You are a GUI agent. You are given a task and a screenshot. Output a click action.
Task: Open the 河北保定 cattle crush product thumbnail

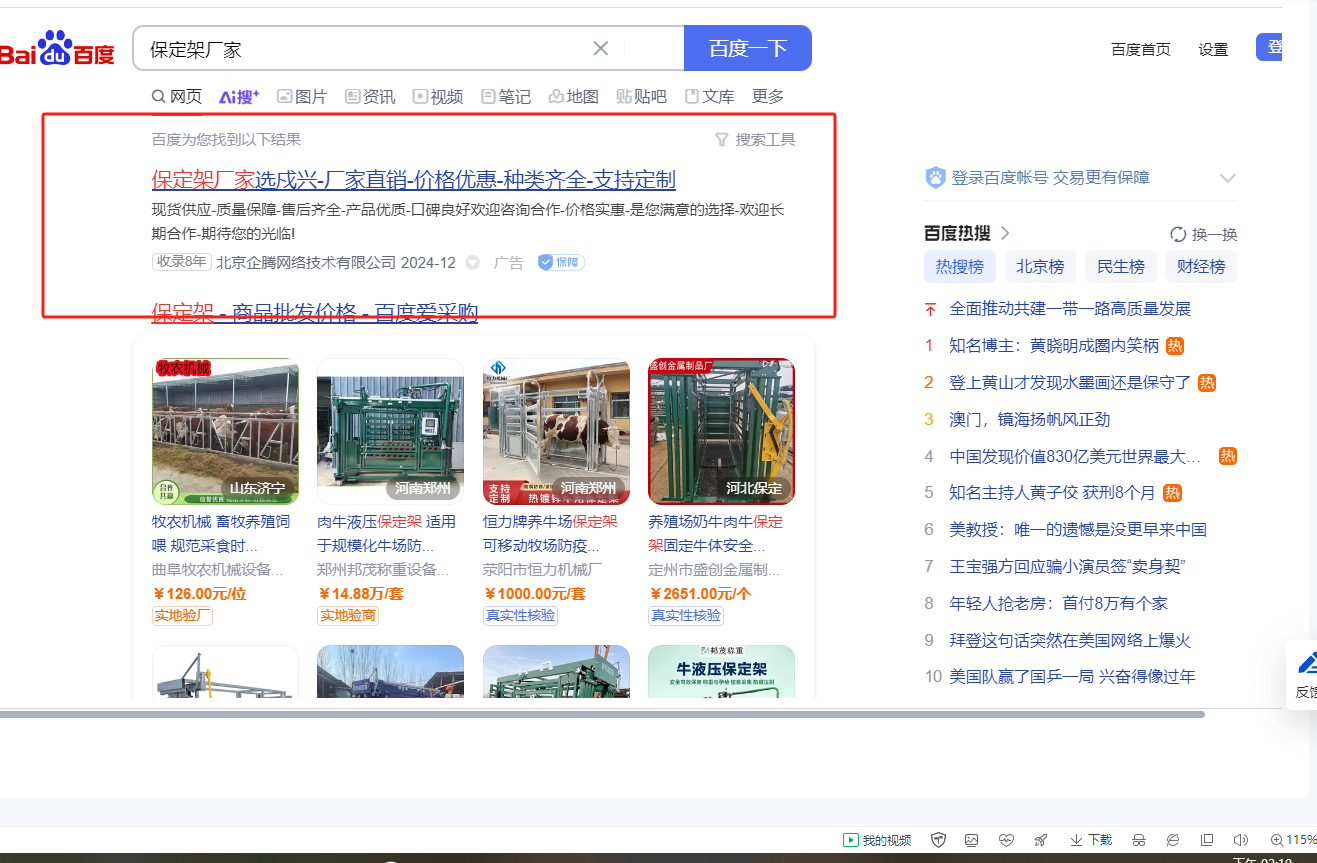[721, 432]
